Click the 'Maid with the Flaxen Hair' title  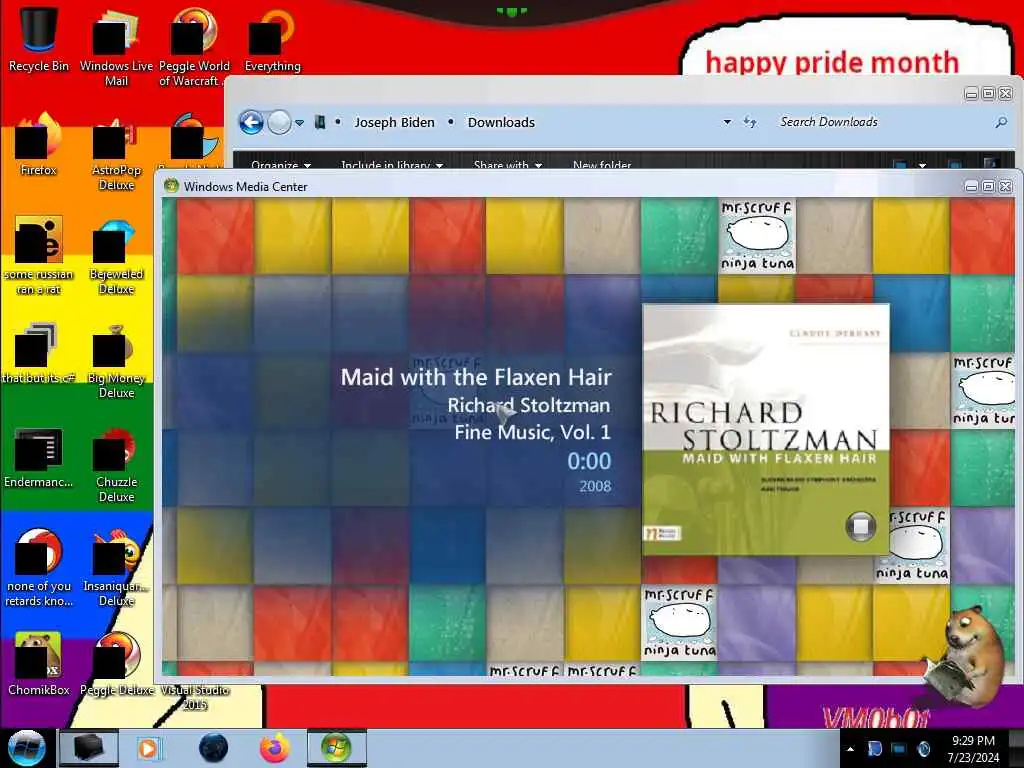tap(476, 377)
